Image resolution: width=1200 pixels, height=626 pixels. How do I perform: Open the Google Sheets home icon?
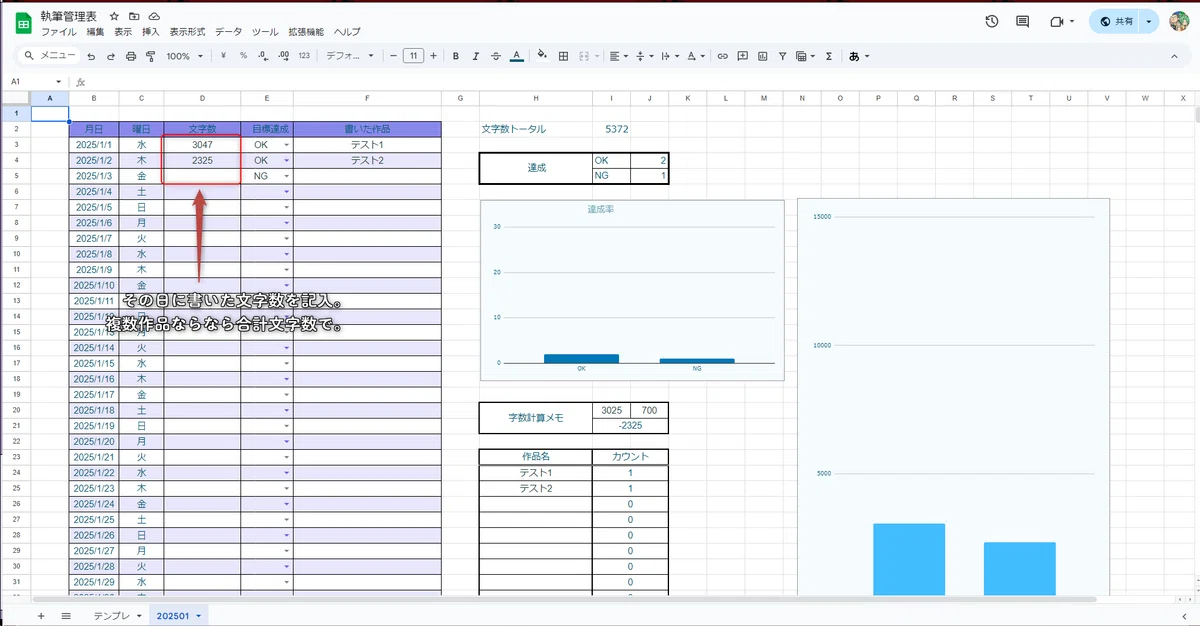click(x=22, y=23)
